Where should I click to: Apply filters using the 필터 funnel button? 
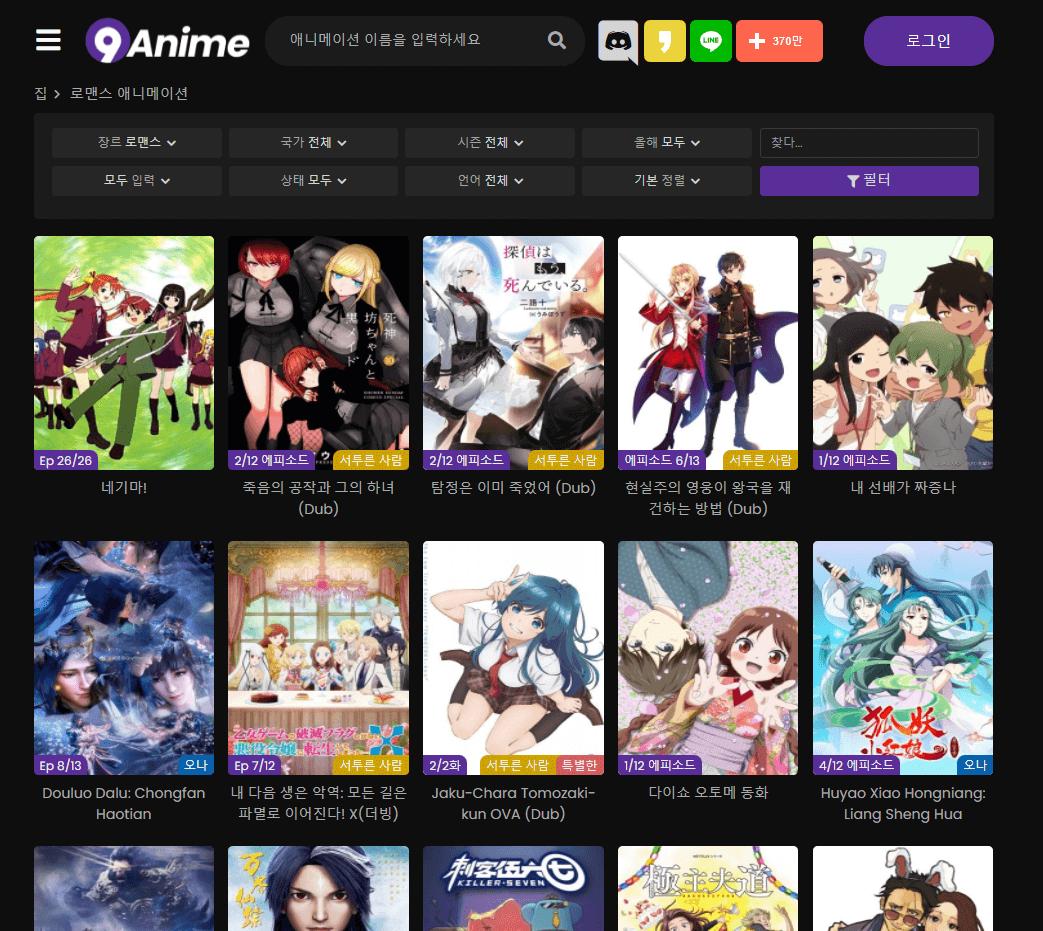868,181
